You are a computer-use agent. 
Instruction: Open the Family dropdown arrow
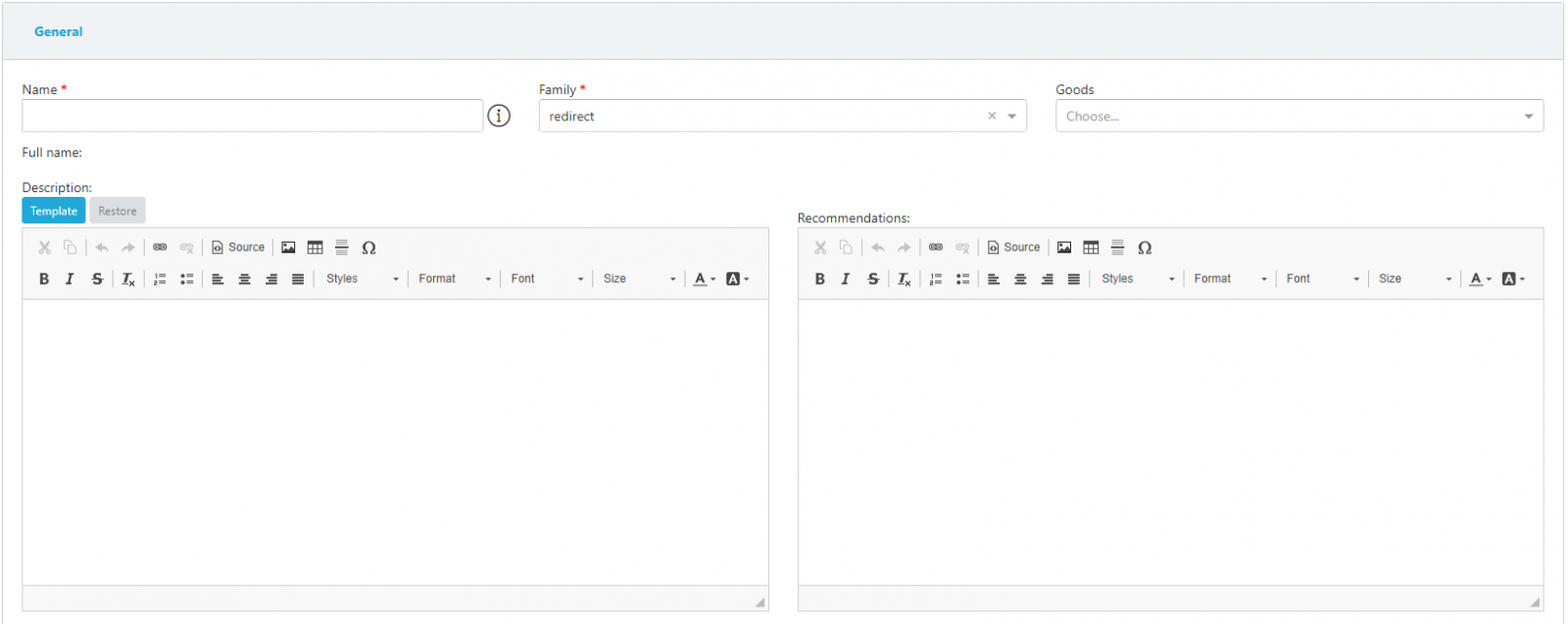pos(1012,116)
